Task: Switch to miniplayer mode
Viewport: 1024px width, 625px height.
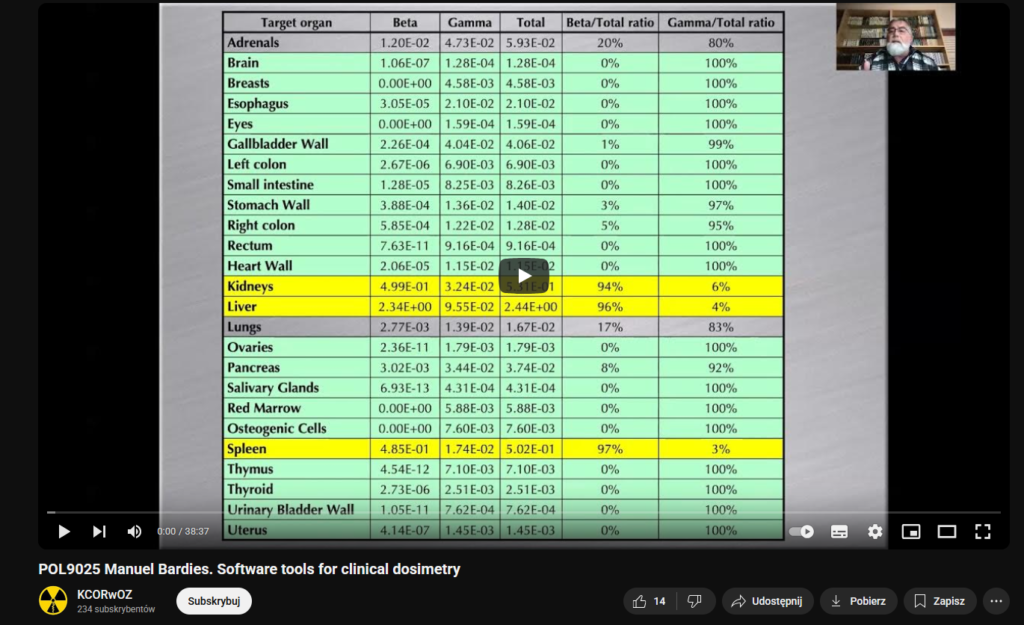Action: [x=910, y=532]
